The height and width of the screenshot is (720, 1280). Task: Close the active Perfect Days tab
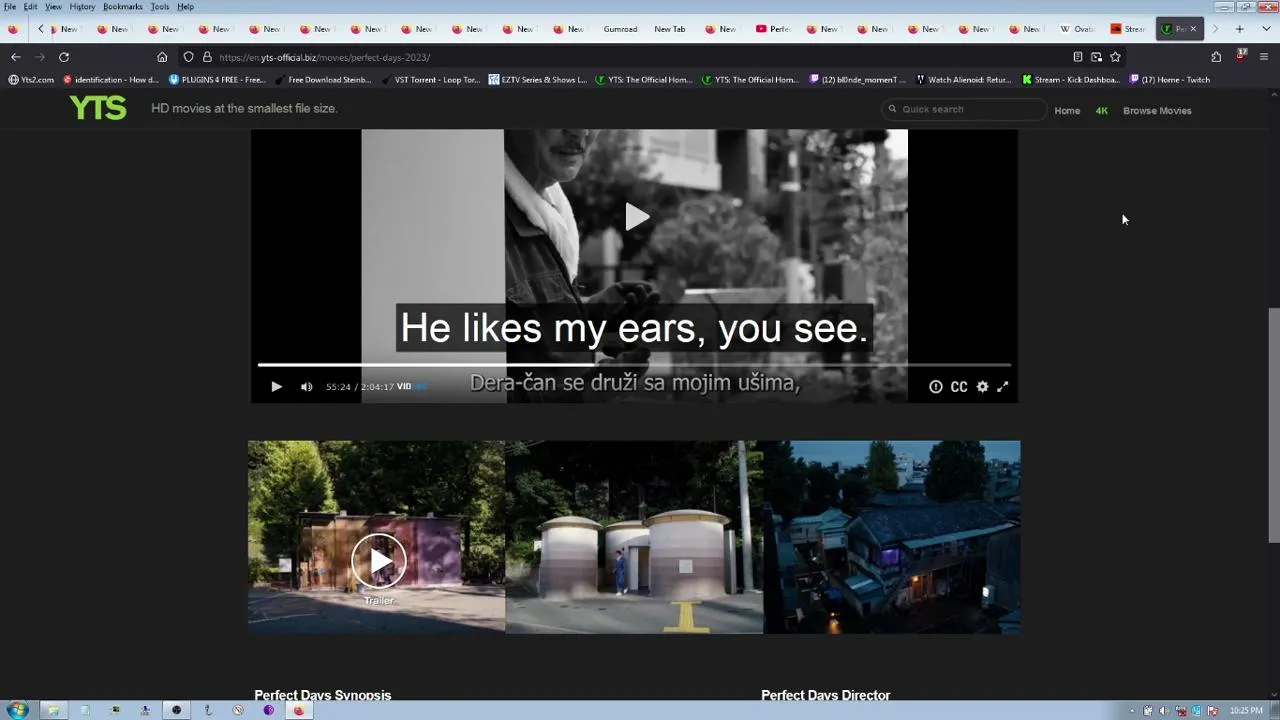(x=1193, y=29)
